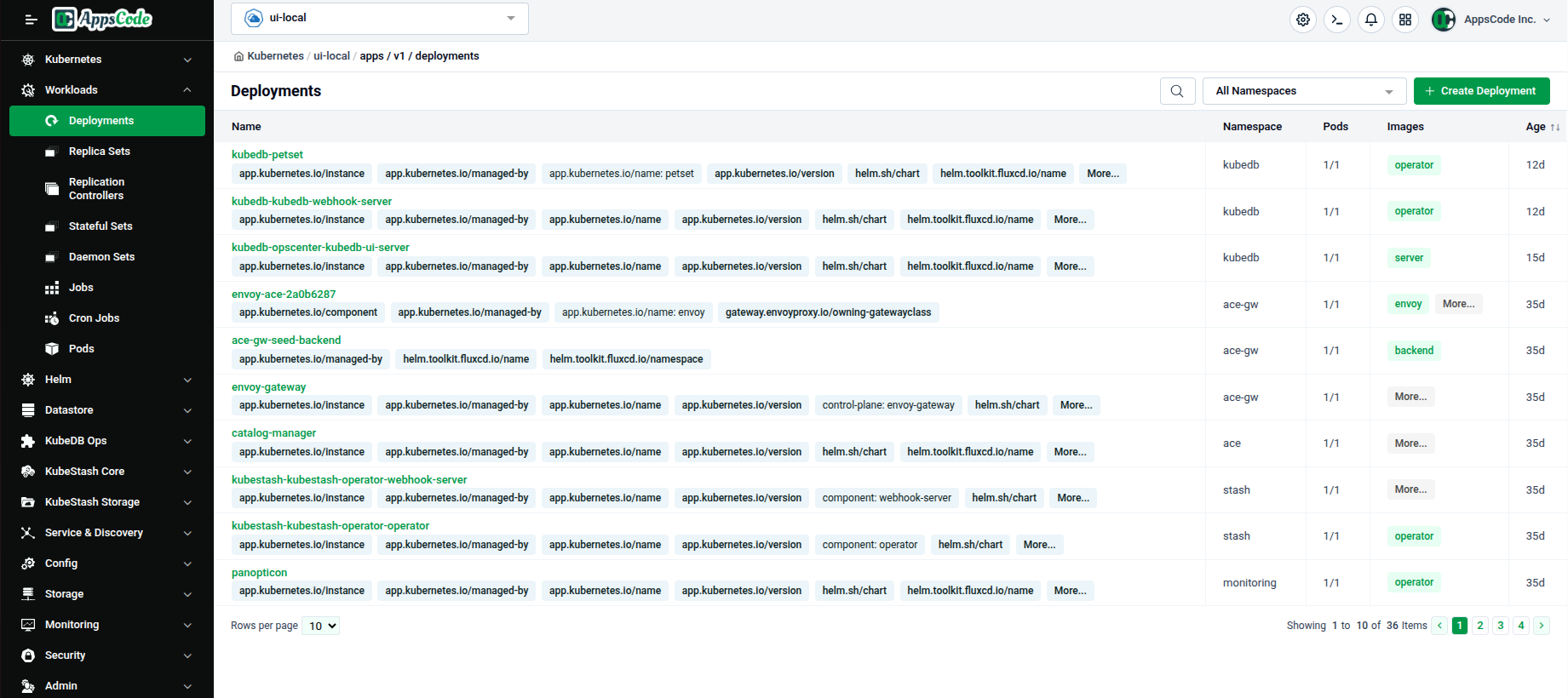Expand Monitoring section chevron

click(187, 625)
